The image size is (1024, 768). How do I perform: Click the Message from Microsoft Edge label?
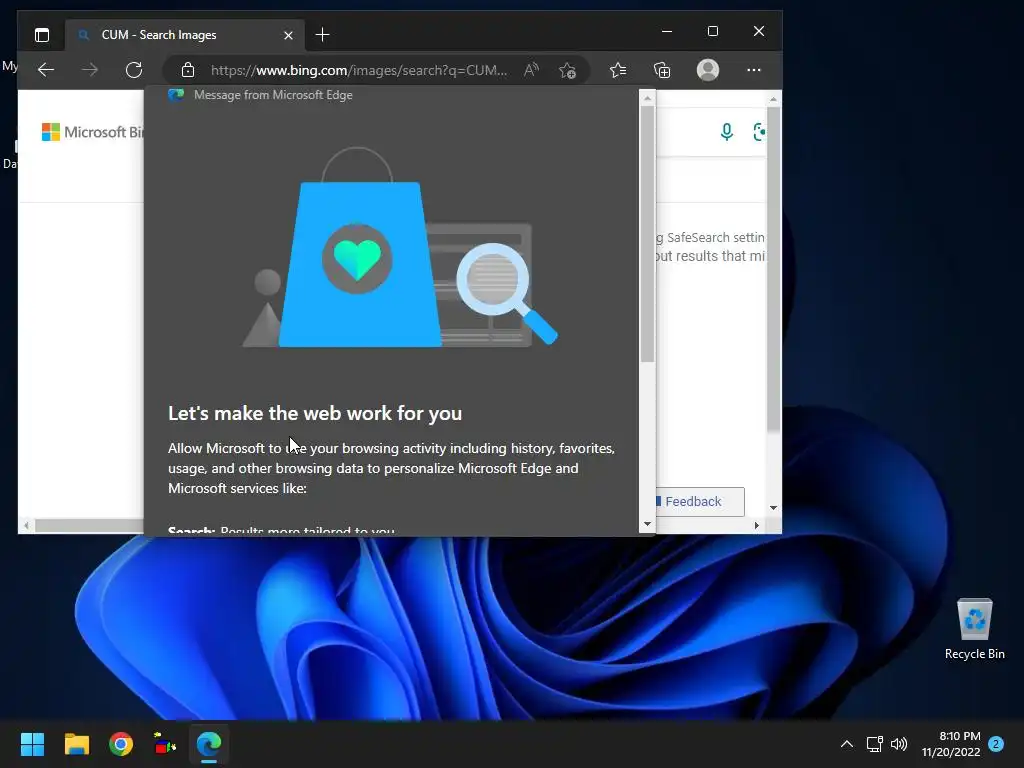tap(273, 95)
